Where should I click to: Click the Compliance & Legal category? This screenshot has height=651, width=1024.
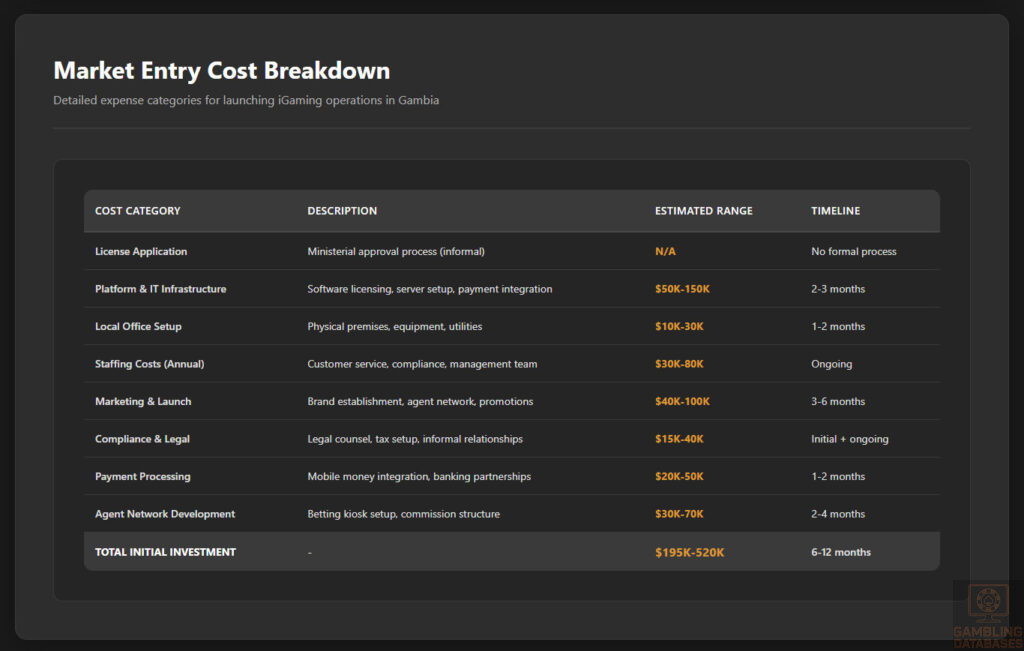(x=141, y=438)
